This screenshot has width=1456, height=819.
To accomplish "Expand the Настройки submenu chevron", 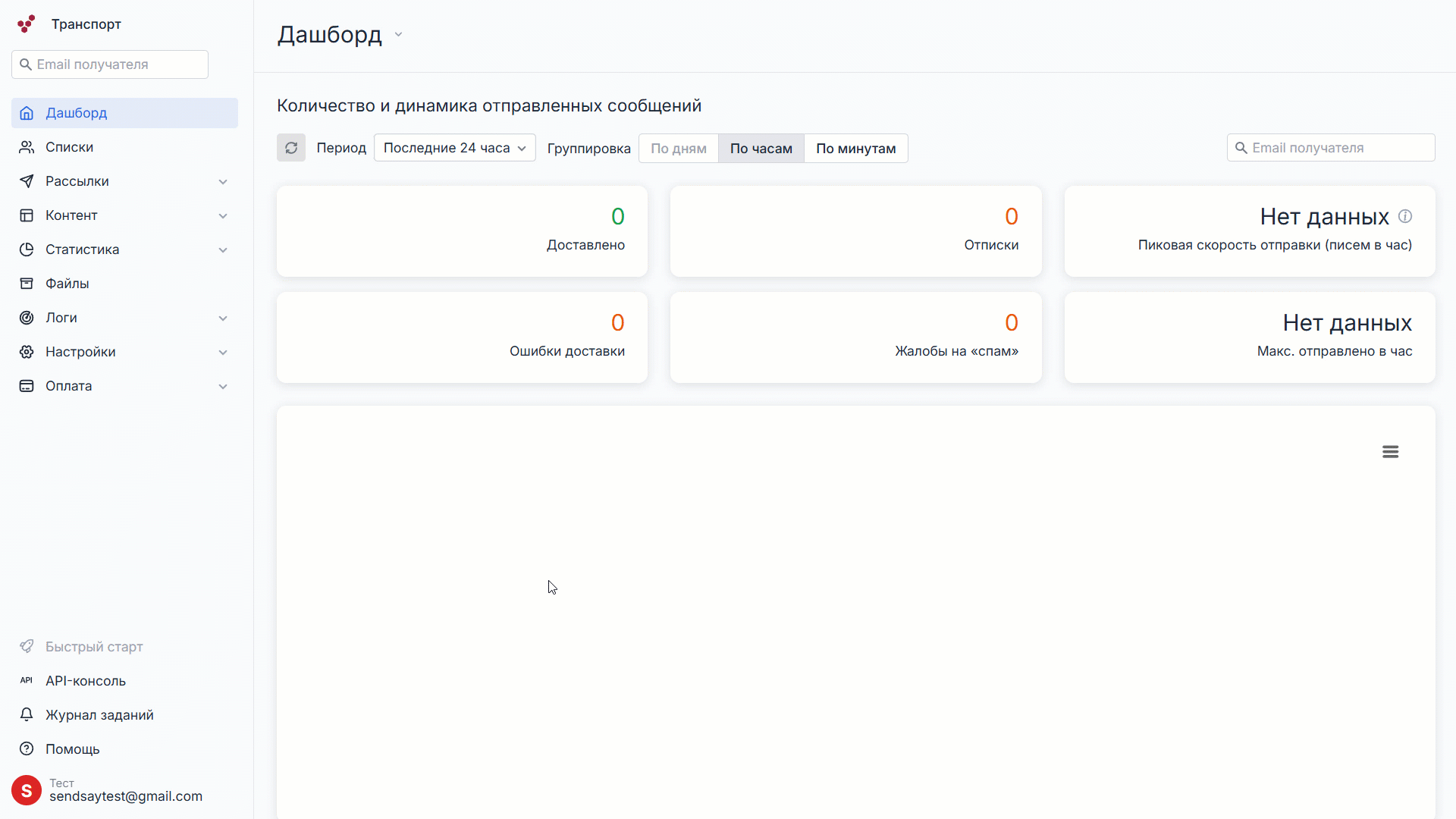I will tap(223, 352).
